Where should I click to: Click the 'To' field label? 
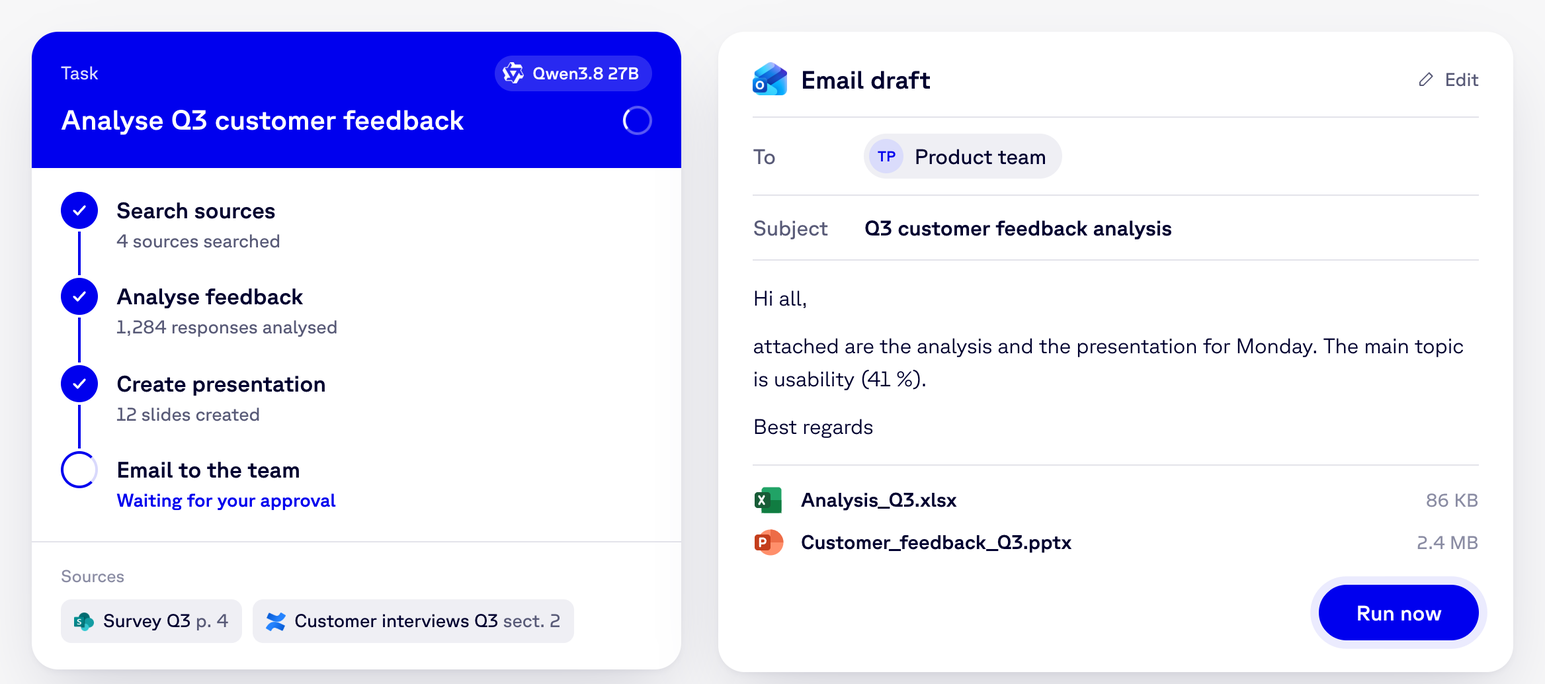tap(764, 157)
